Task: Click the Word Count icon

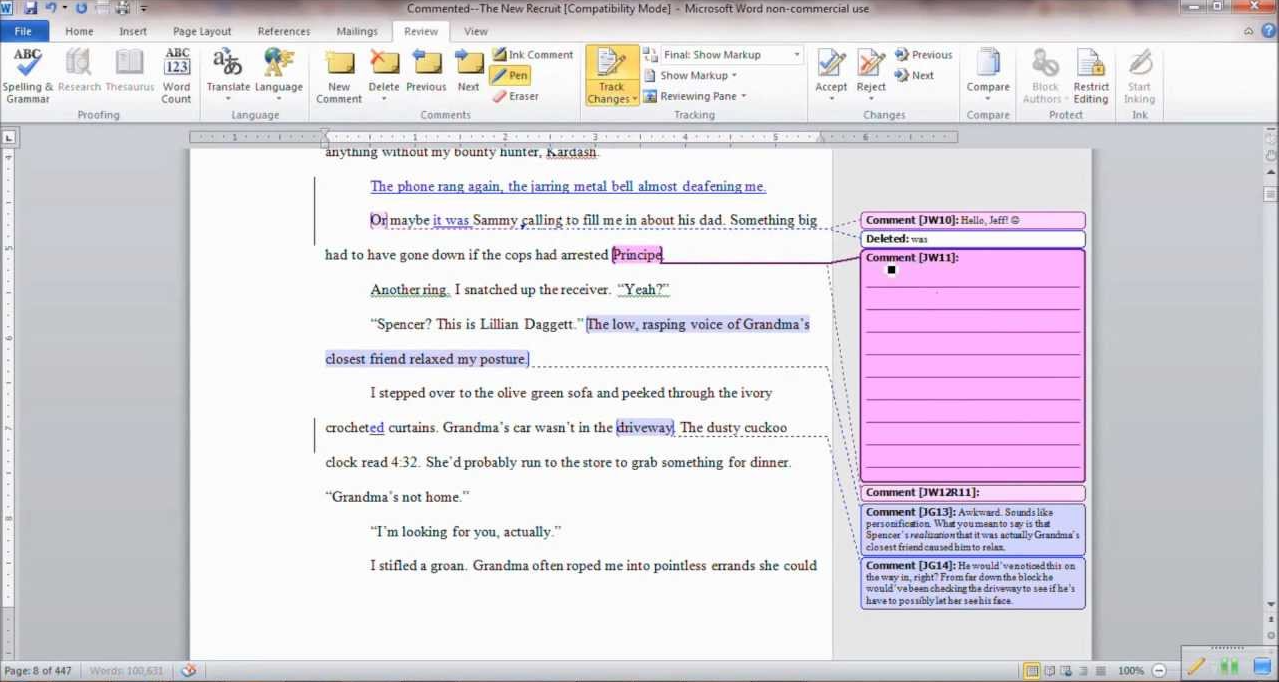Action: pos(176,75)
